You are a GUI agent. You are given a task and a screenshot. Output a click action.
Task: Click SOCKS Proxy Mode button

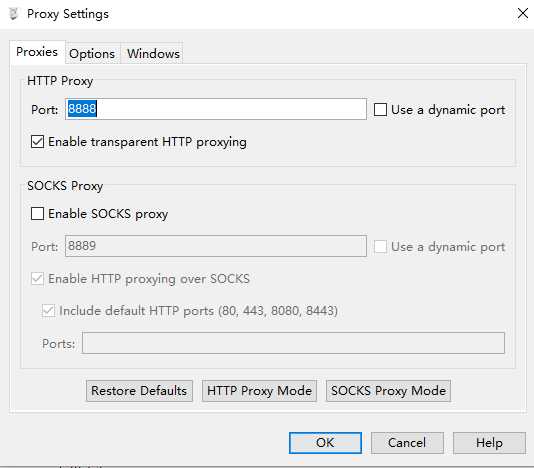point(388,391)
